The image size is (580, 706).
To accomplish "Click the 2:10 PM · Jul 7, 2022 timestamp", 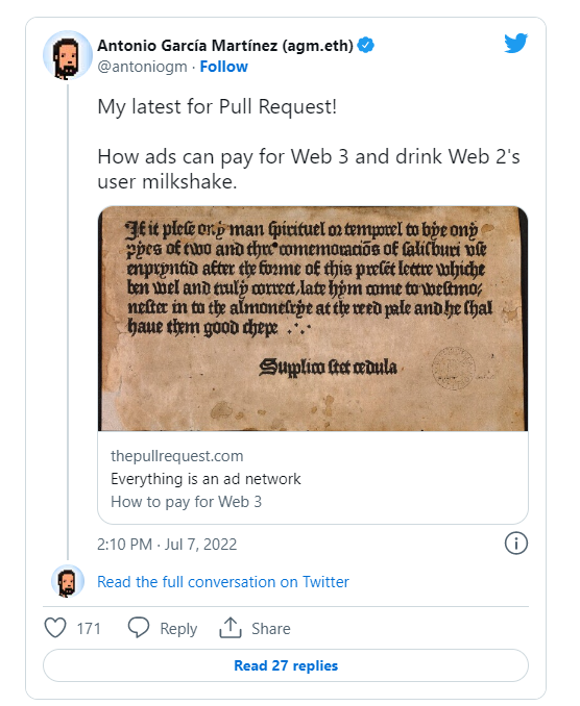I will point(167,544).
